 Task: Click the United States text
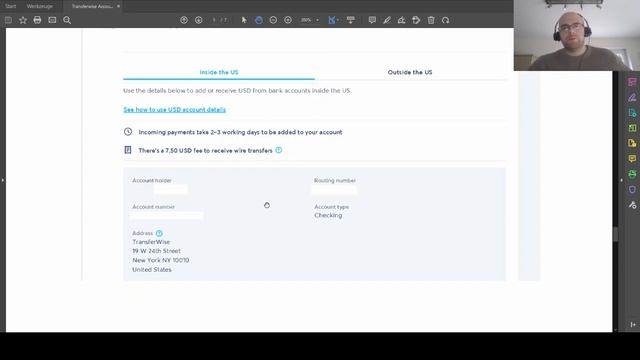[152, 269]
